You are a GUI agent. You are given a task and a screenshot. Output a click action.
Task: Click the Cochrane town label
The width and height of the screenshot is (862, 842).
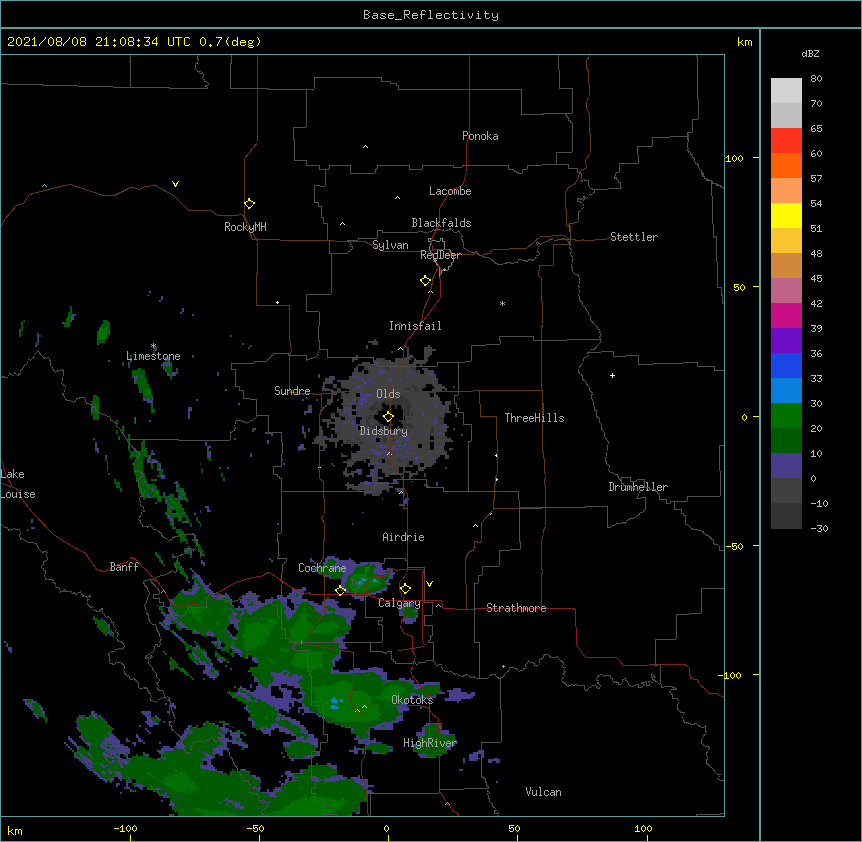click(x=322, y=568)
